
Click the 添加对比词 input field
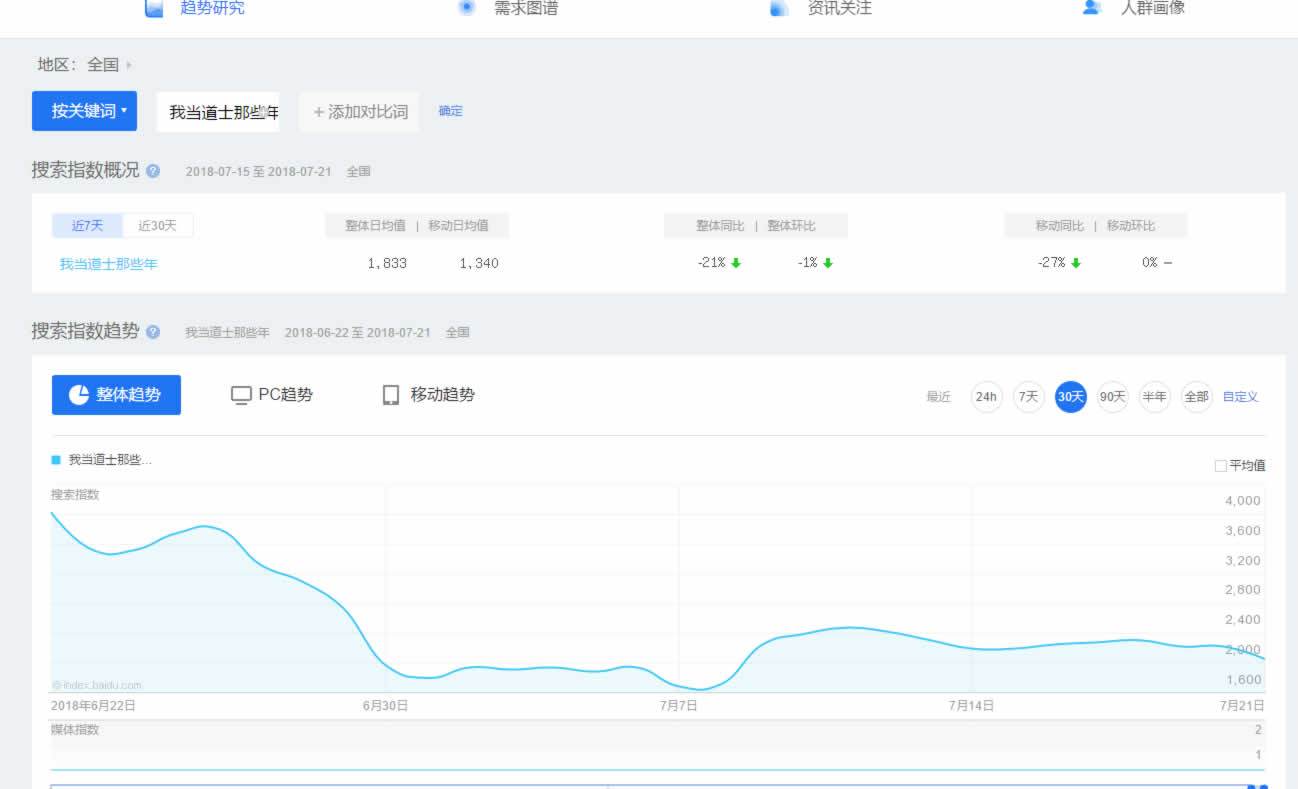click(360, 112)
